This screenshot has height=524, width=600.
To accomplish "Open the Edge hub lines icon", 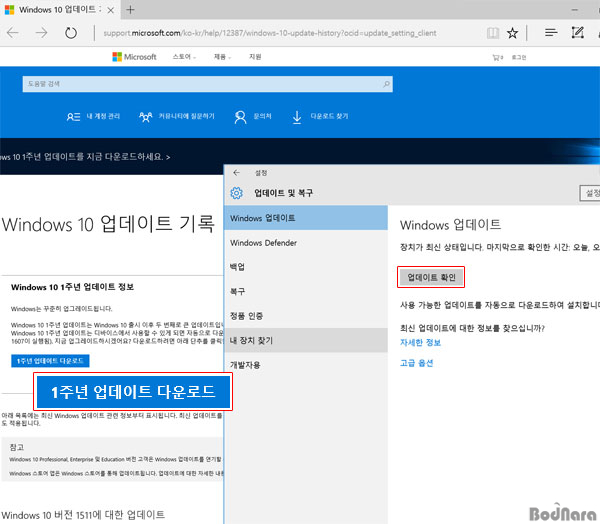I will pyautogui.click(x=550, y=32).
